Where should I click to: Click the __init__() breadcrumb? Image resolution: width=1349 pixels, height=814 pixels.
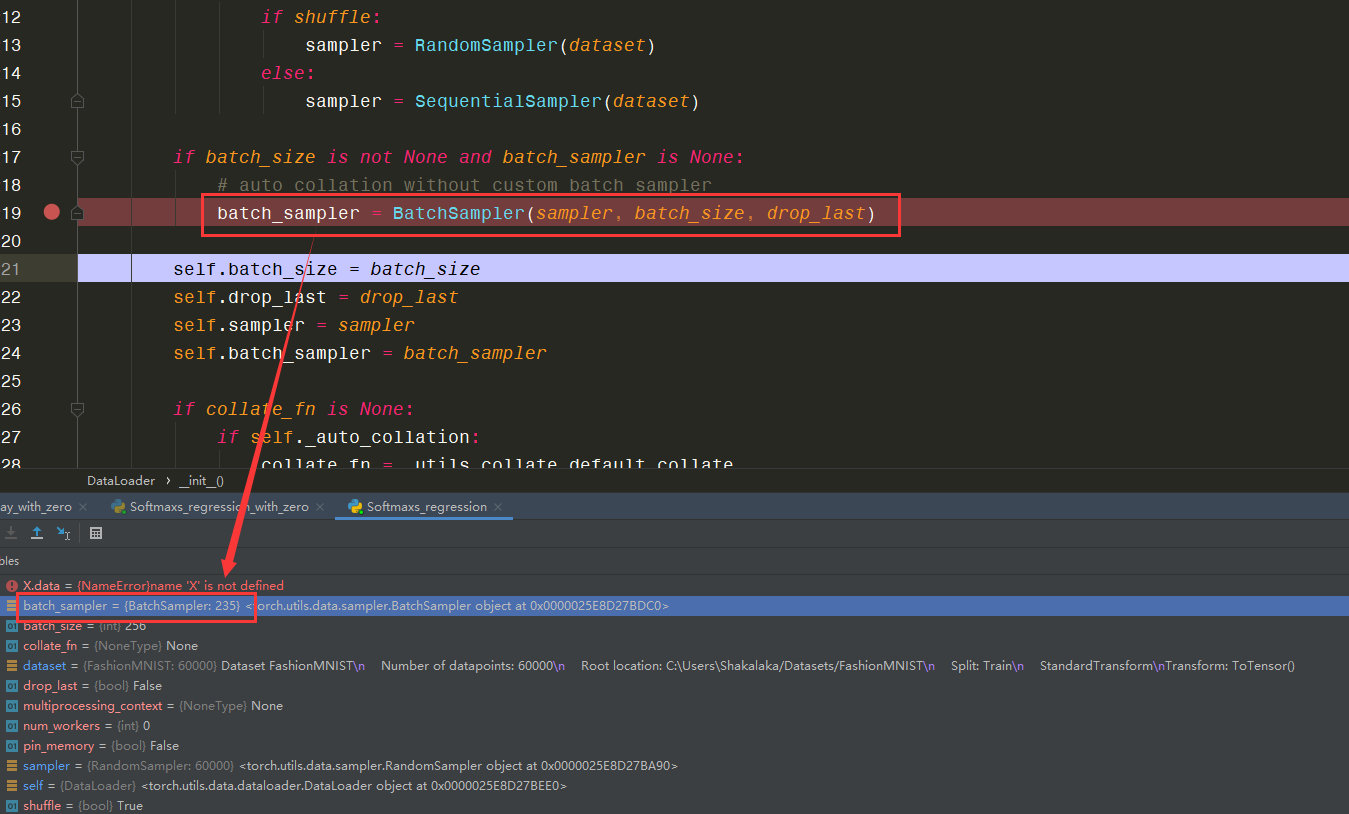201,481
